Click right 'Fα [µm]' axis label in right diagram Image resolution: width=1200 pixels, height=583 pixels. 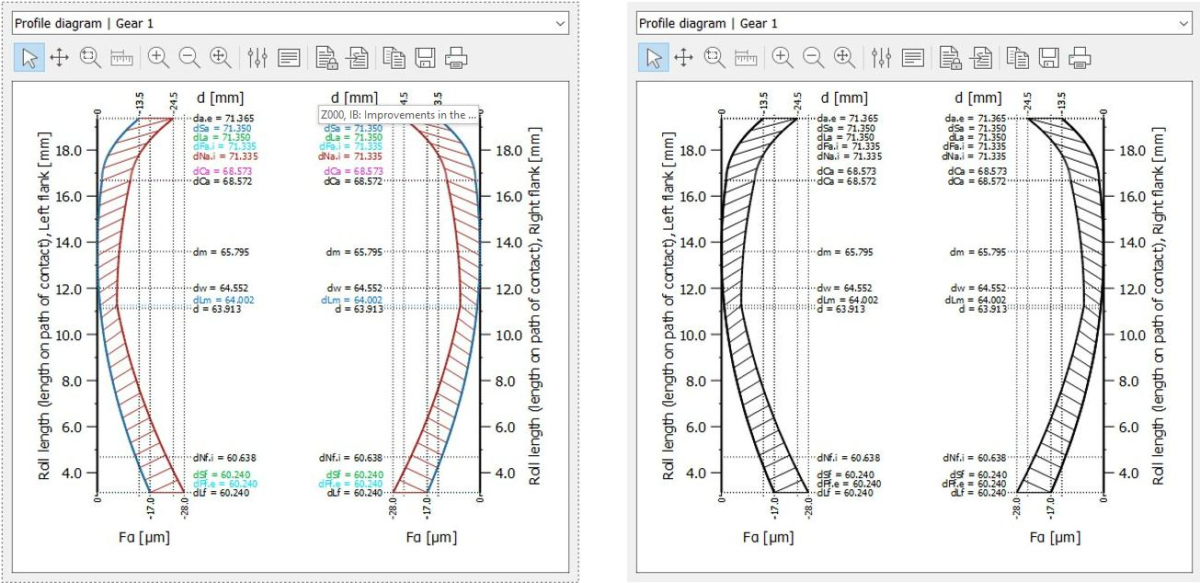click(x=1057, y=537)
